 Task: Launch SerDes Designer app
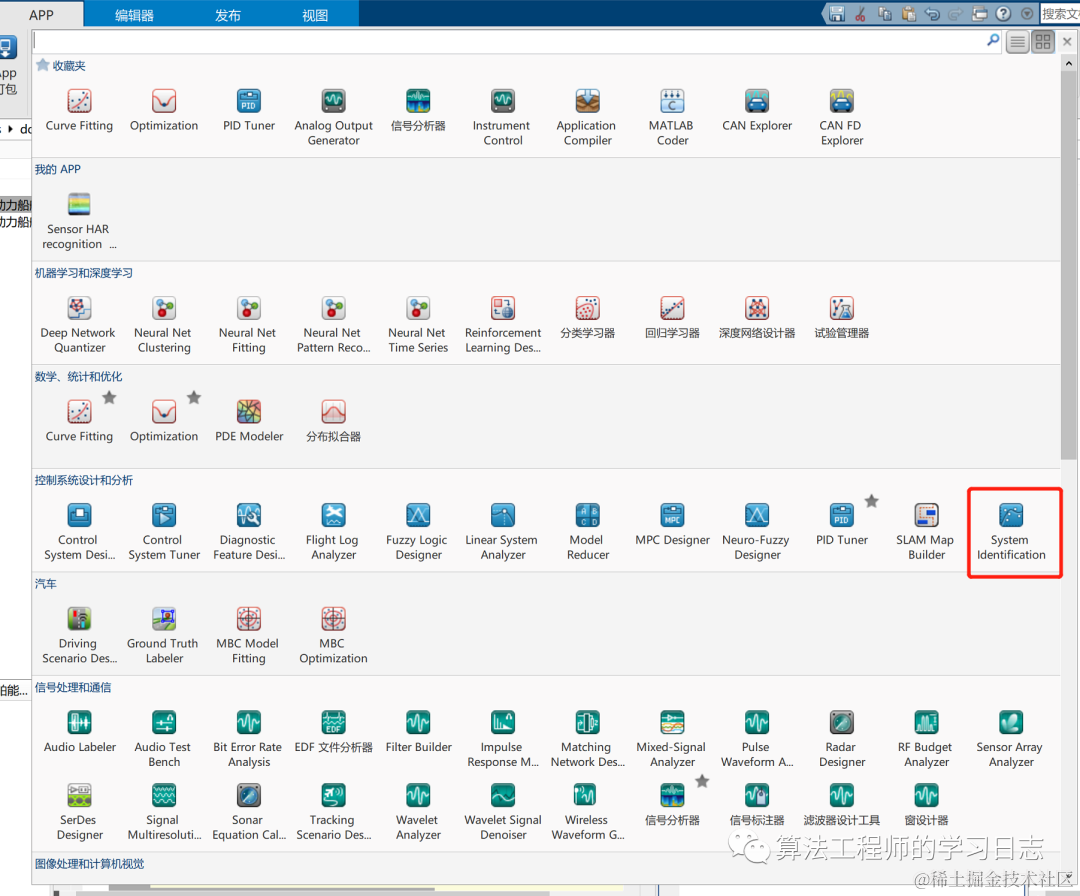tap(79, 812)
